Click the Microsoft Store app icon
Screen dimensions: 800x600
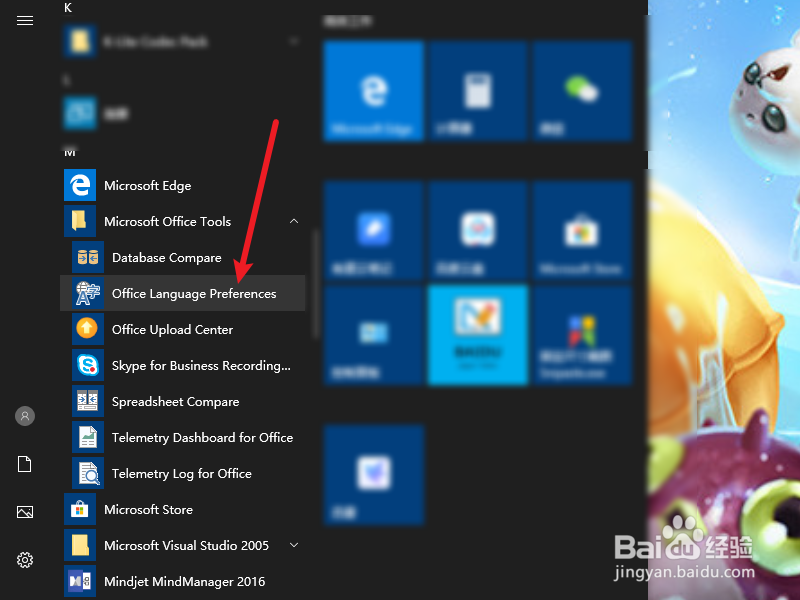point(80,509)
